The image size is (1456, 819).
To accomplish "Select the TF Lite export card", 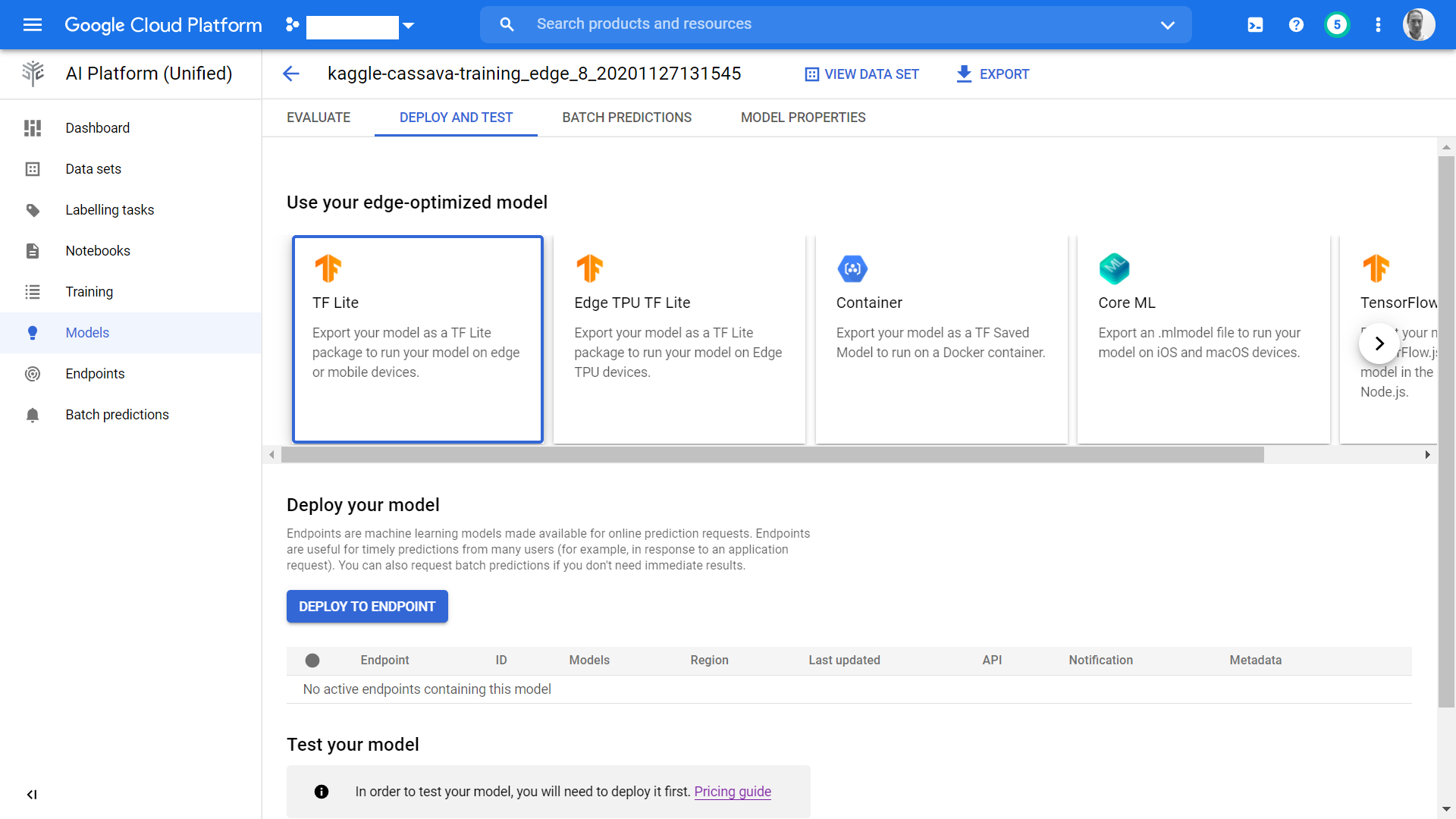I will pos(418,339).
